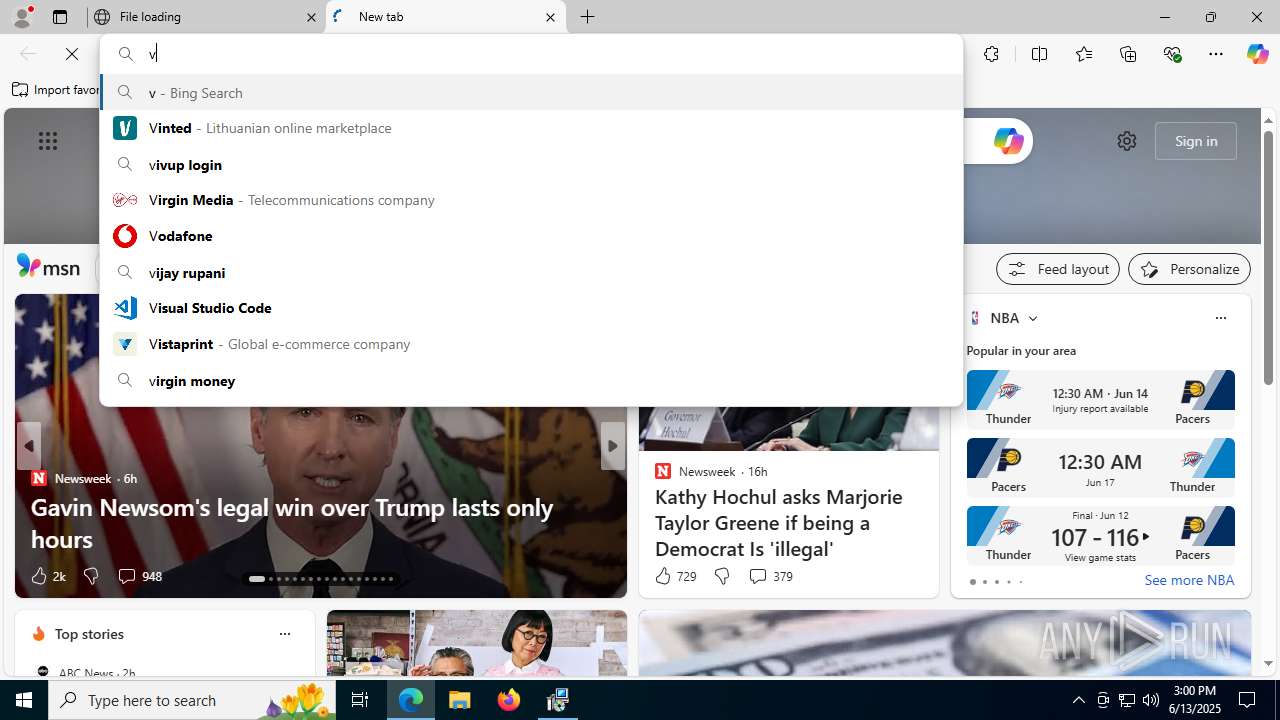Open the Windows Start menu

pos(24,700)
